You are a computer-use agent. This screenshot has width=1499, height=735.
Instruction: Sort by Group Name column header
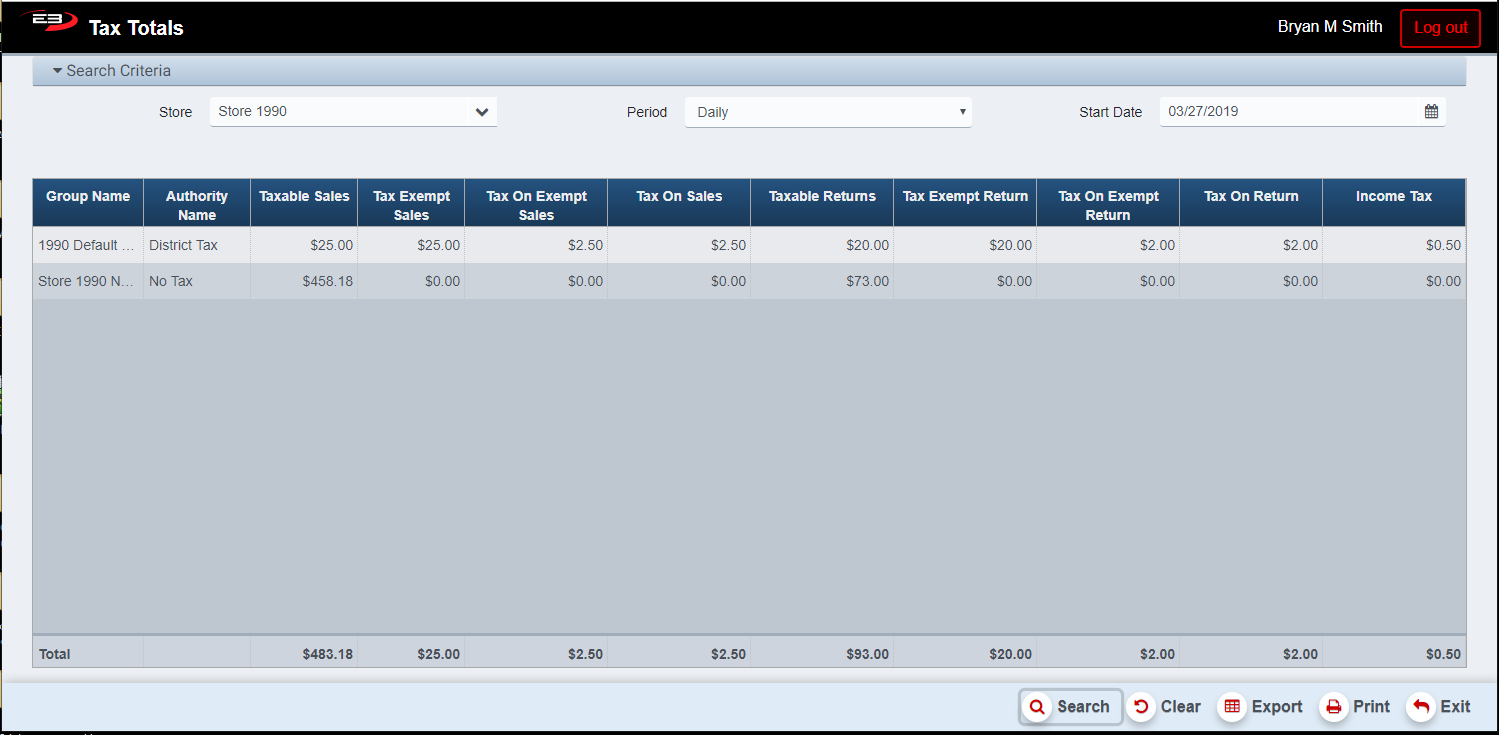[88, 197]
